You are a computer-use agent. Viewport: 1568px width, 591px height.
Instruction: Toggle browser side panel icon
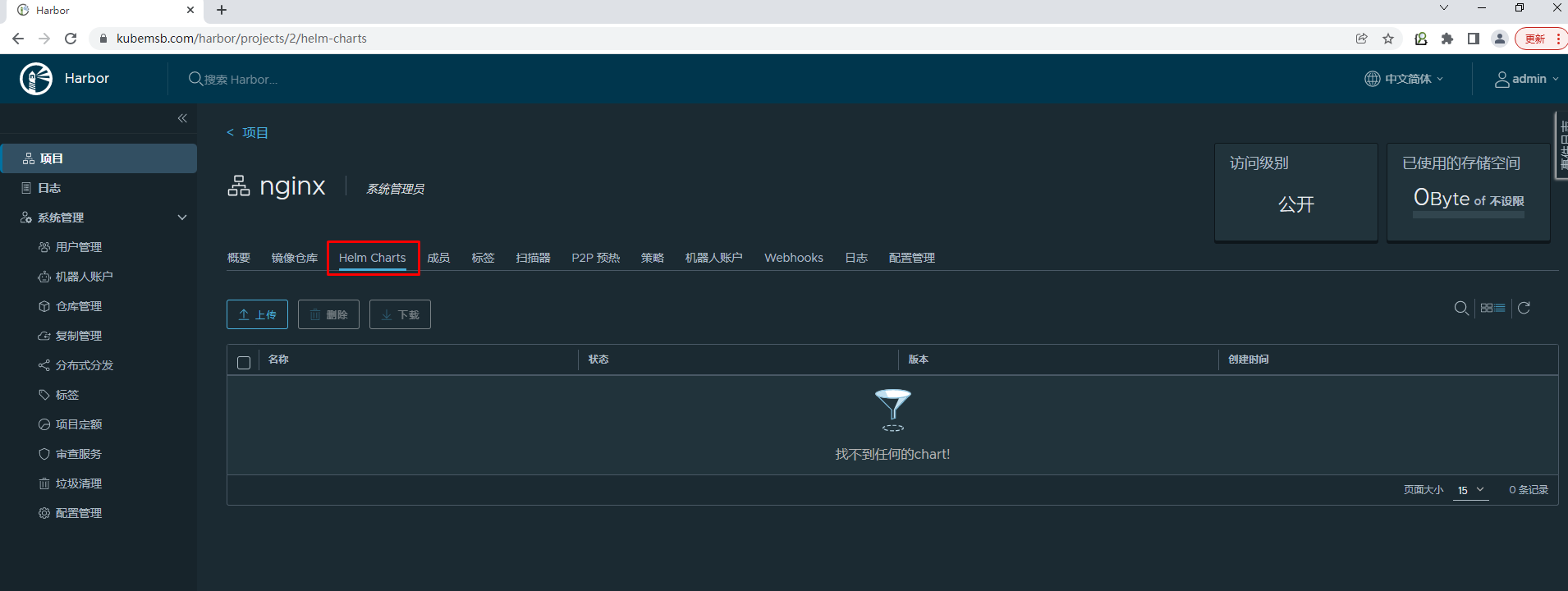(1474, 39)
